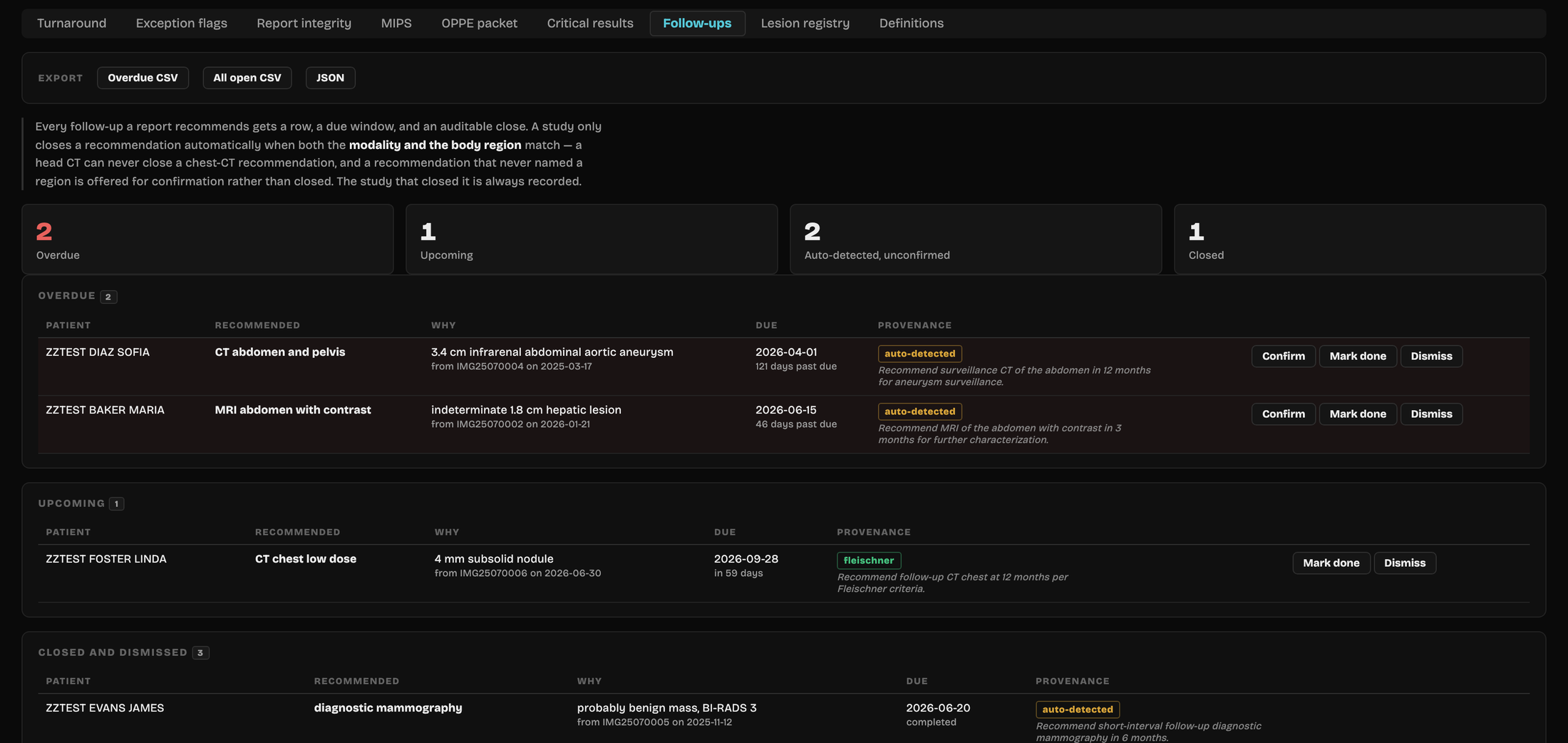
Task: Click the OVERDUE section count badge
Action: [x=108, y=297]
